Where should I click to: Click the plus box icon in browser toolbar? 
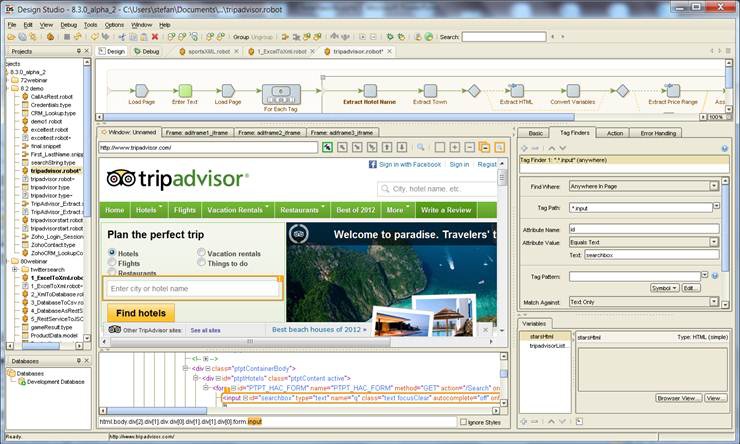pyautogui.click(x=454, y=148)
